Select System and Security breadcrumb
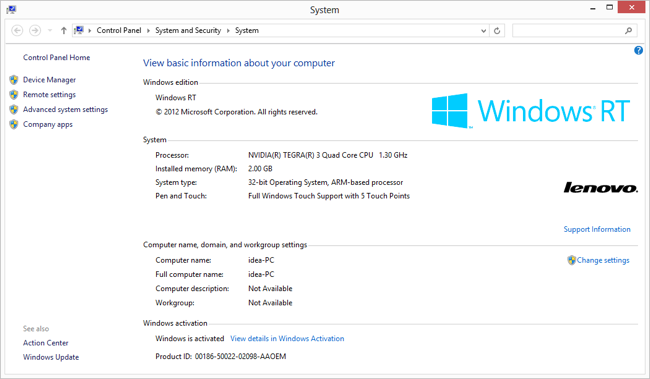650x379 pixels. [188, 30]
